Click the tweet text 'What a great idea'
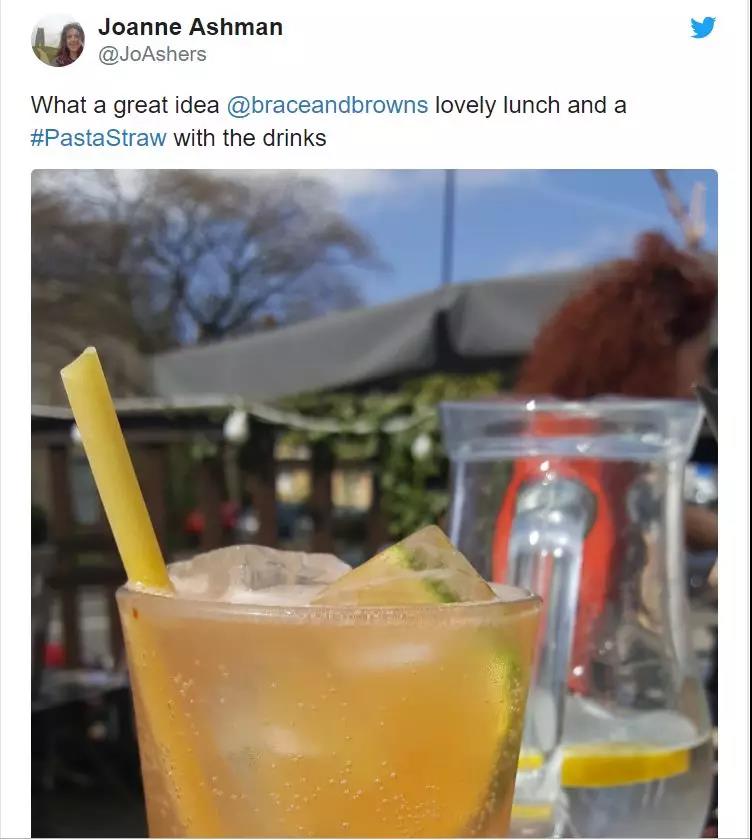752x840 pixels. click(x=125, y=105)
